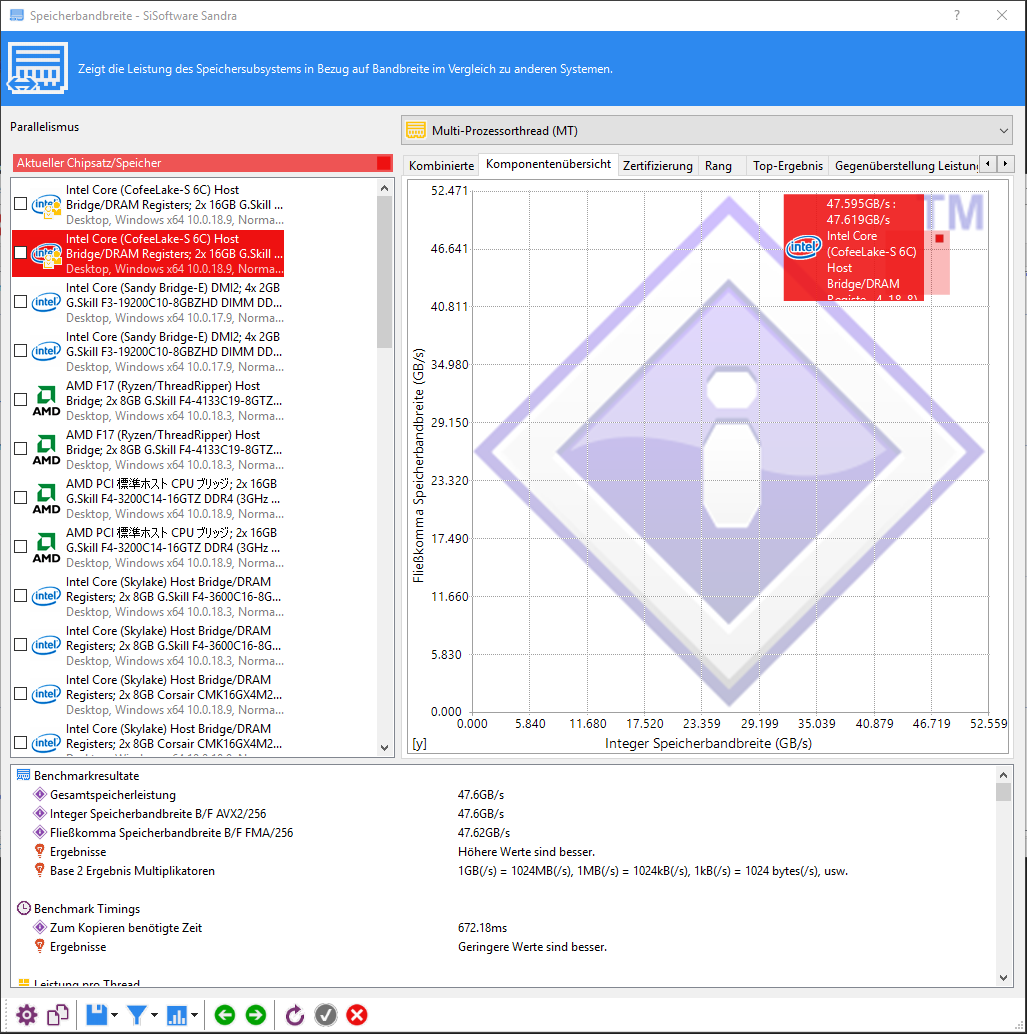Click Intel logo on first Skylake Corsair row

pyautogui.click(x=46, y=694)
